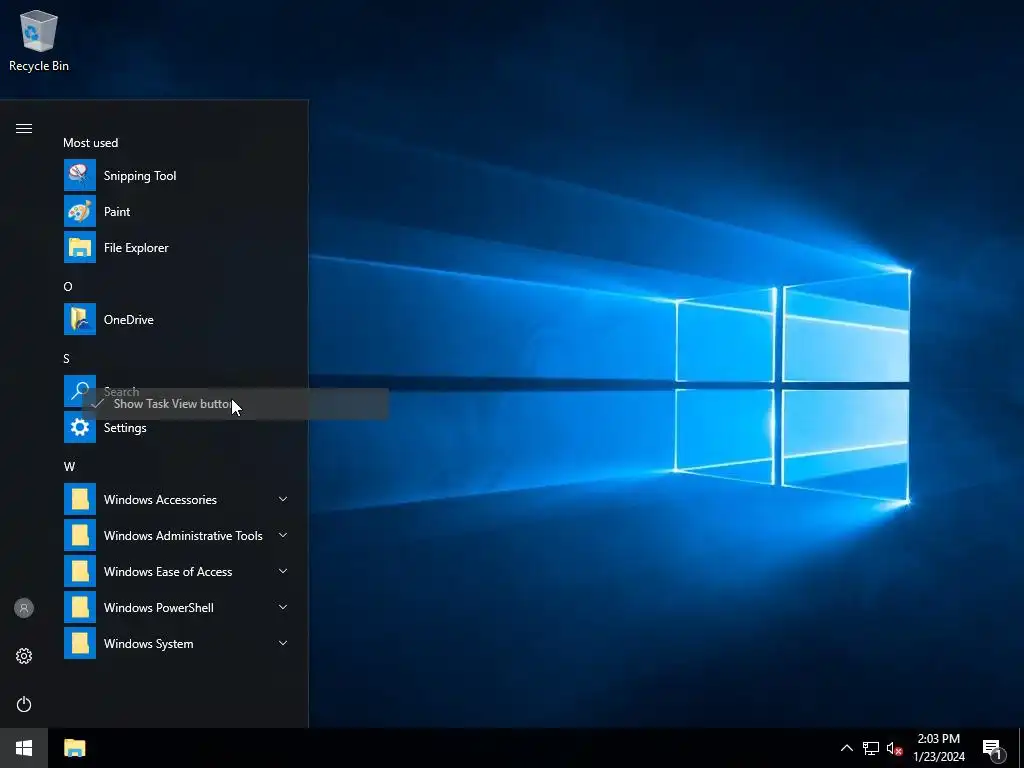Open Paint from the Start menu
This screenshot has width=1024, height=768.
click(176, 212)
